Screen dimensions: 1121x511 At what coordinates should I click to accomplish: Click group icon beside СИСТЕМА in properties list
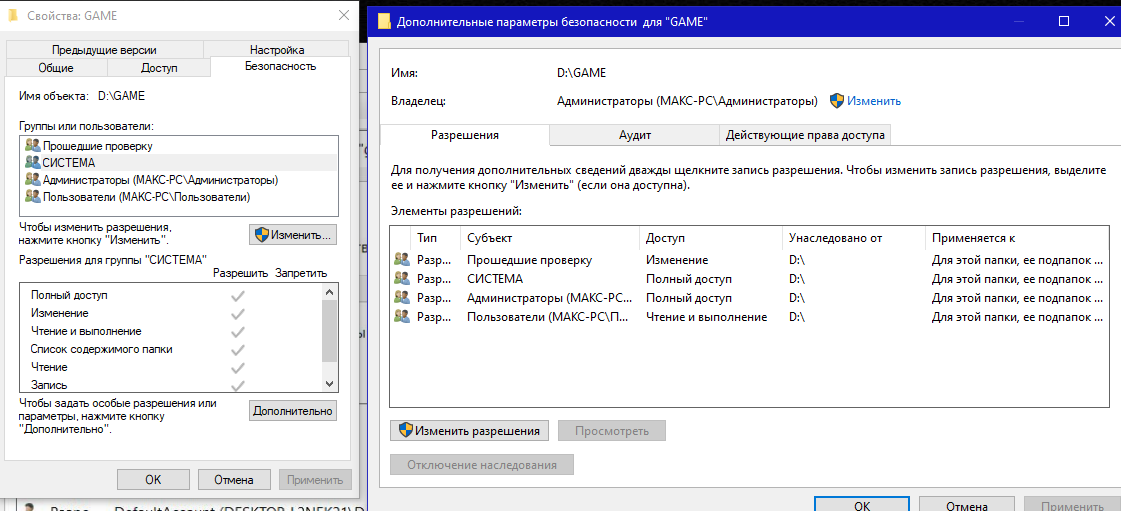(x=32, y=162)
